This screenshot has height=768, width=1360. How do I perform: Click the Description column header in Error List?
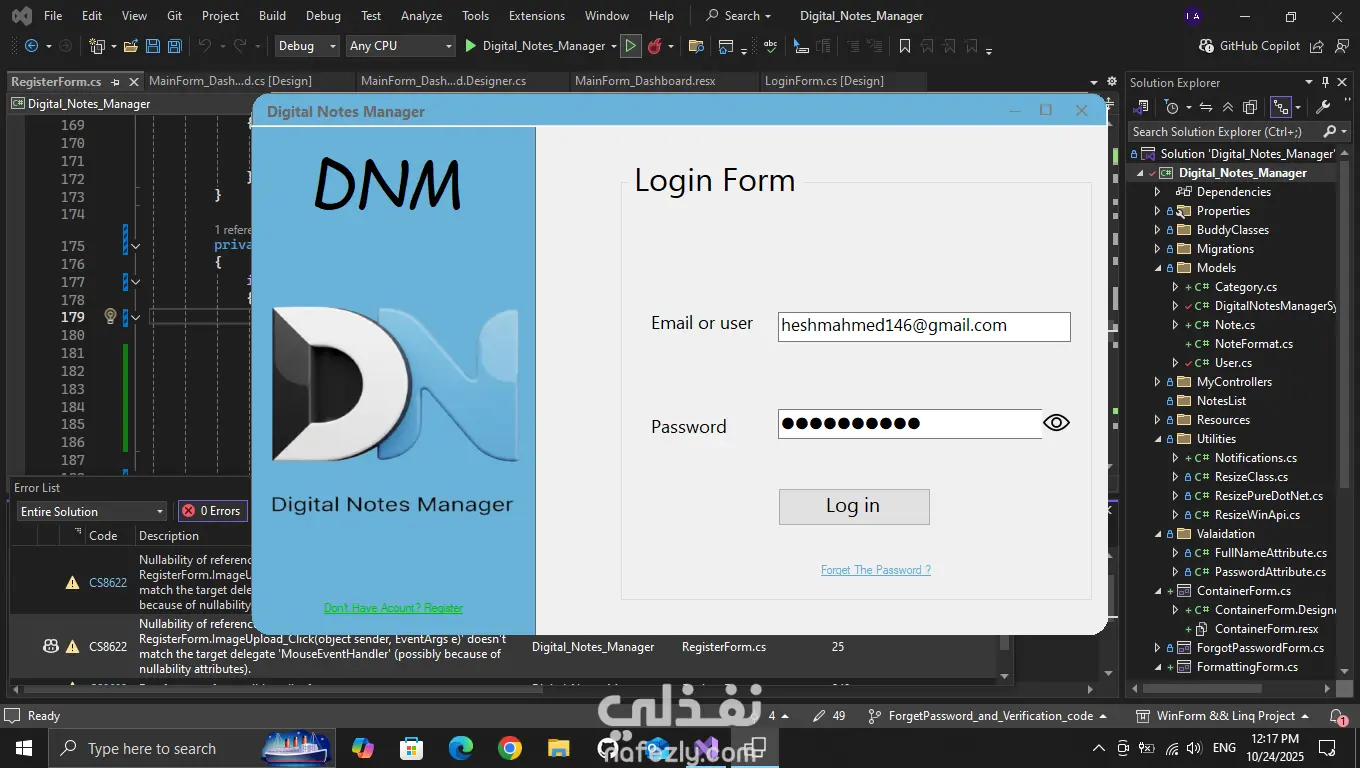pyautogui.click(x=169, y=536)
